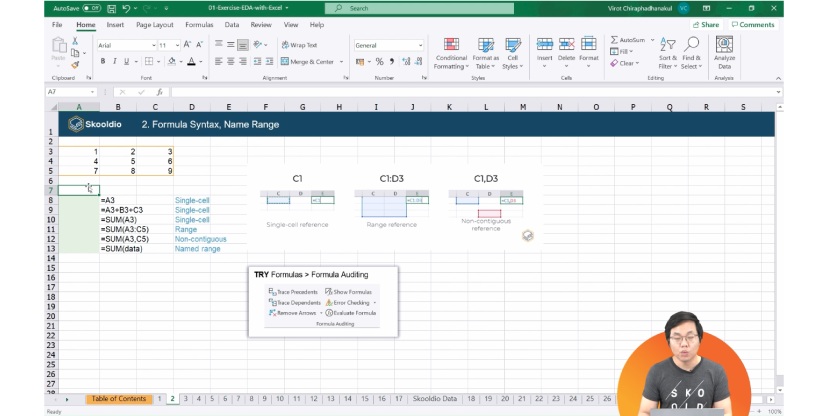Open the Skooldio Data sheet tab
827x416 pixels.
click(x=435, y=399)
